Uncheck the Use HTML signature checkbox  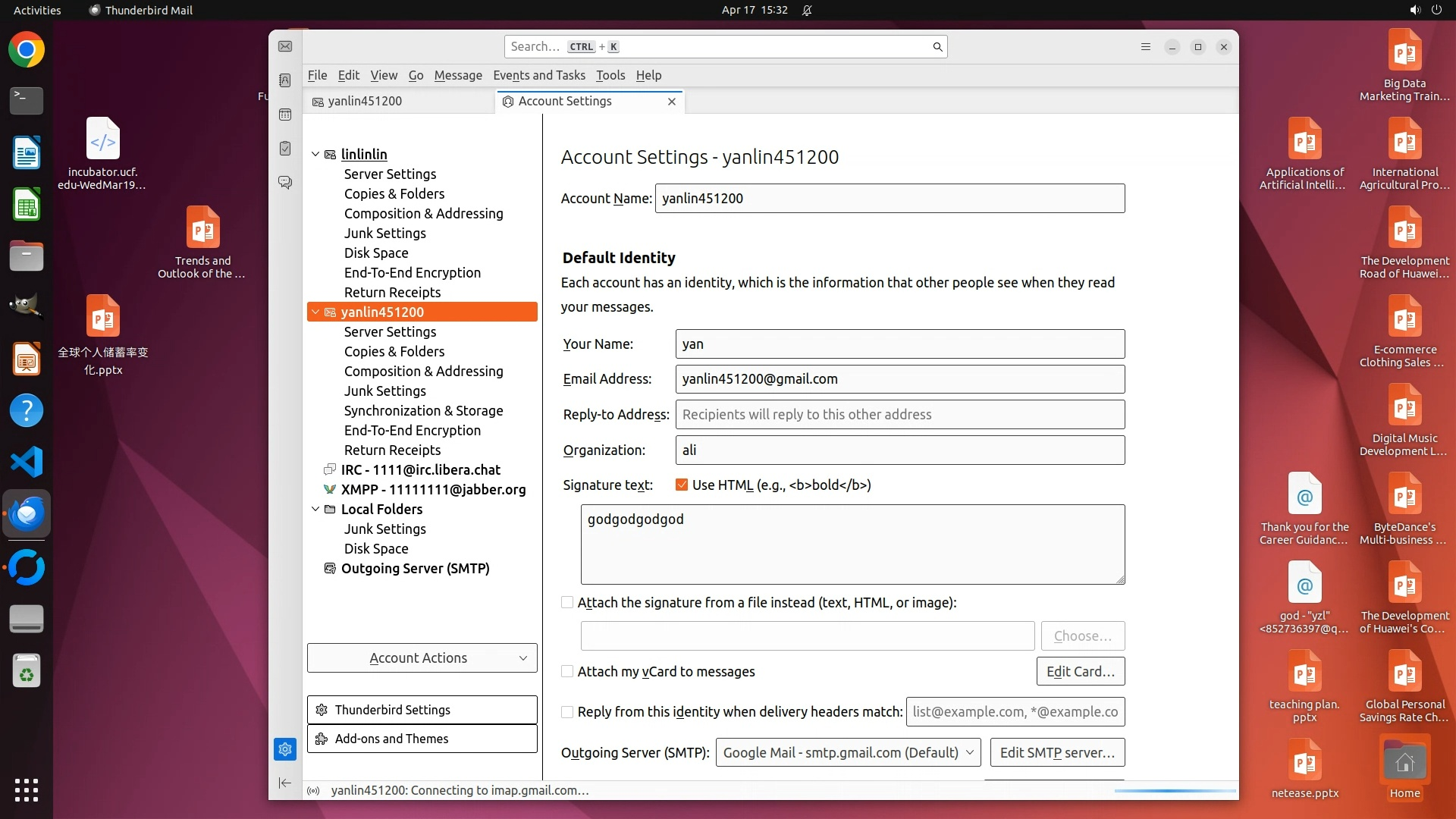click(x=682, y=485)
